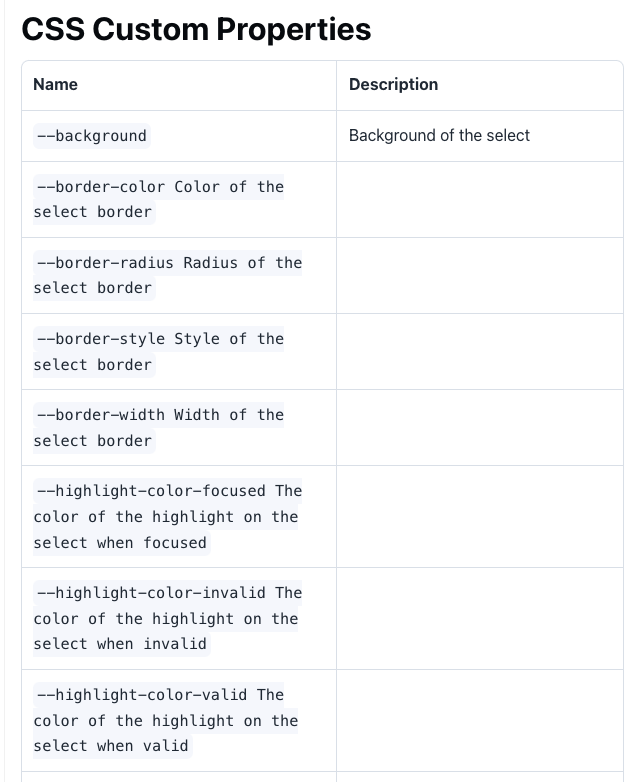Click empty description cell beside --highlight-color-focused
This screenshot has height=782, width=642.
point(480,517)
